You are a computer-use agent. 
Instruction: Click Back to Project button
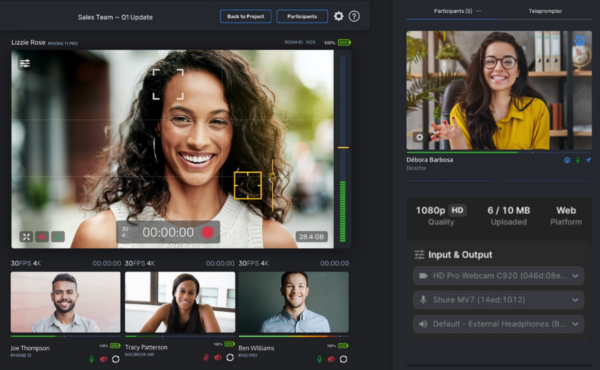tap(246, 16)
